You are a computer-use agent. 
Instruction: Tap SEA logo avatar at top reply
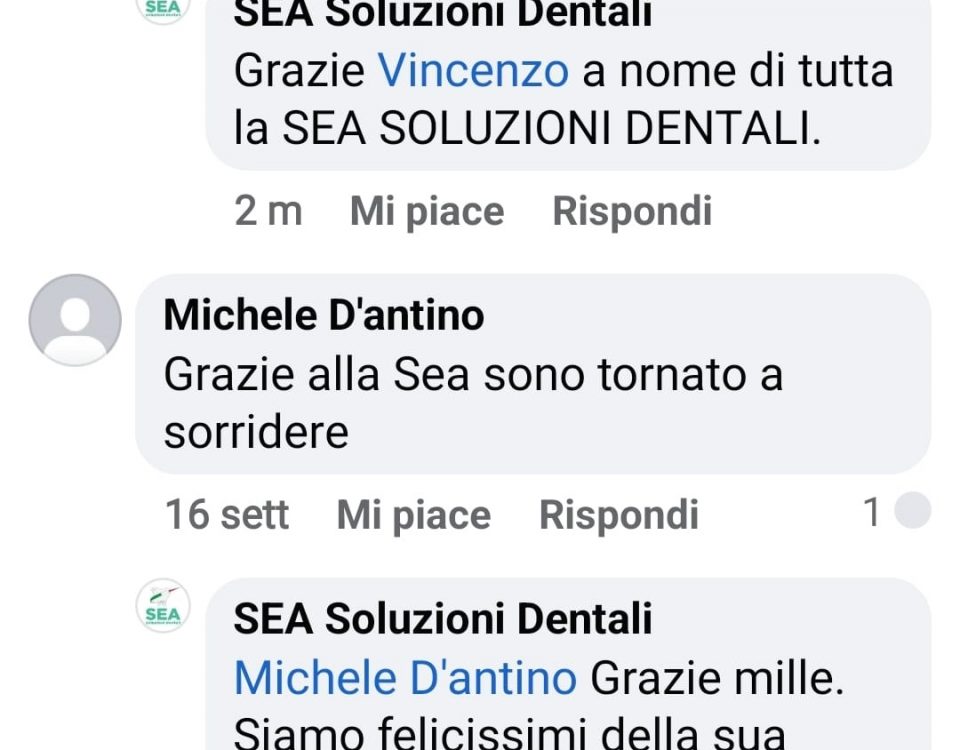[163, 9]
